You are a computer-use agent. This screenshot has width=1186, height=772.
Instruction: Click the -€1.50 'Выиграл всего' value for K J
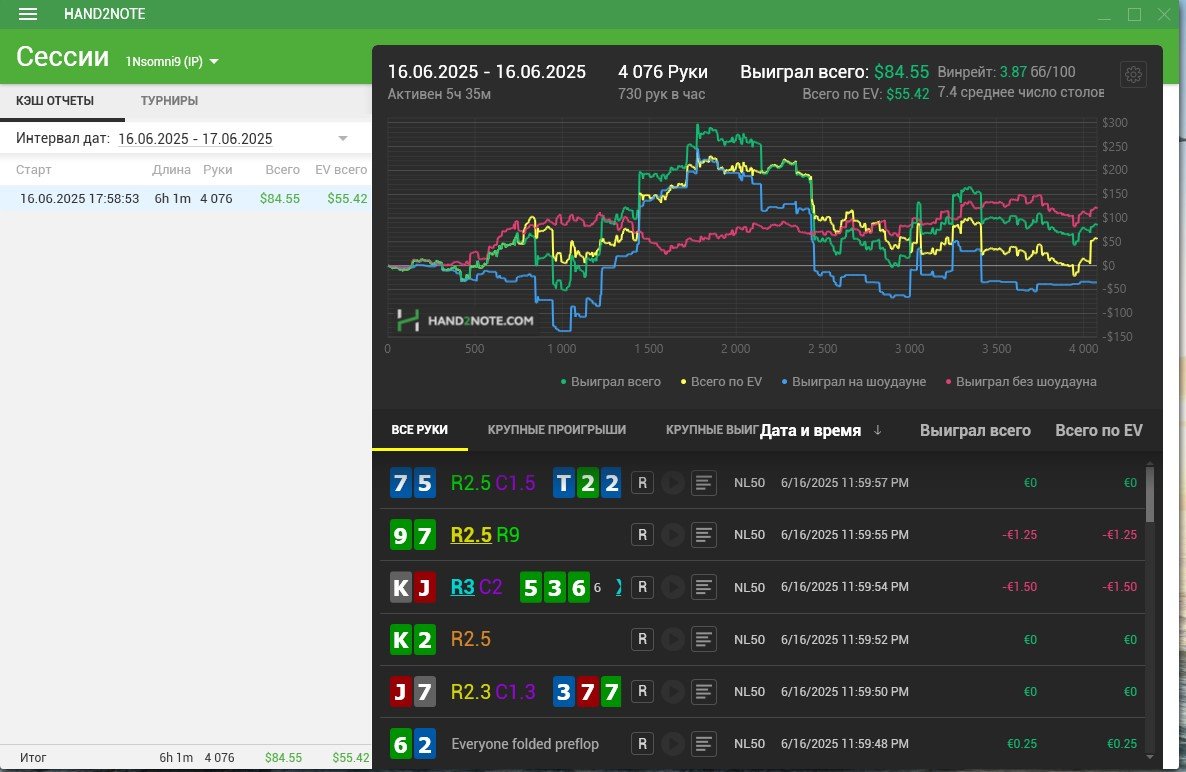click(1020, 587)
